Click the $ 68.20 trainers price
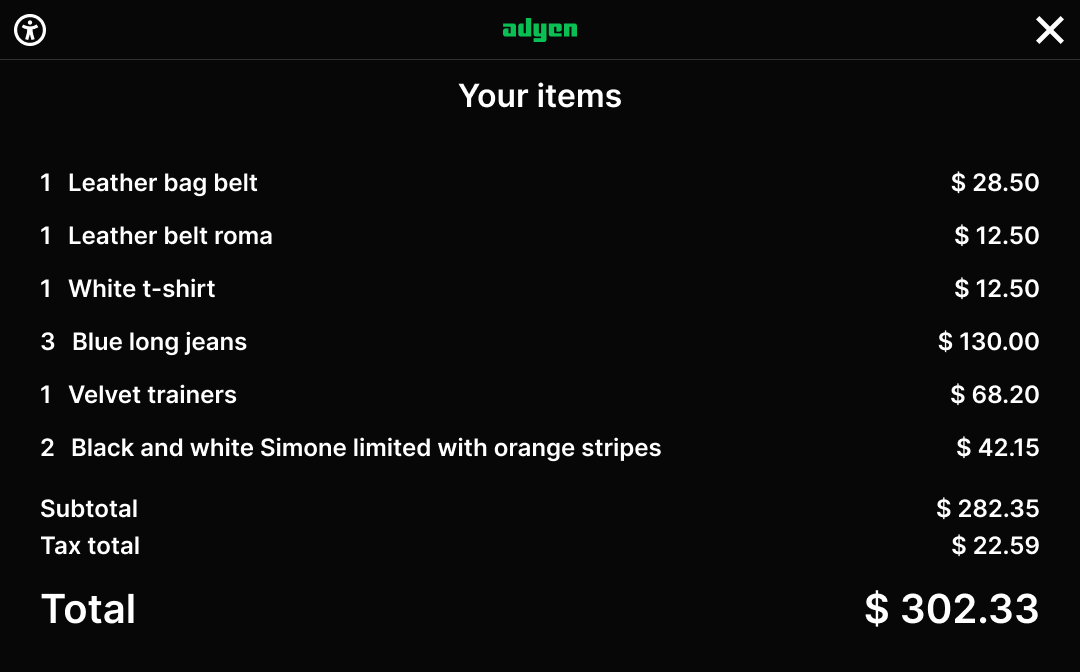The width and height of the screenshot is (1080, 672). pyautogui.click(x=995, y=395)
